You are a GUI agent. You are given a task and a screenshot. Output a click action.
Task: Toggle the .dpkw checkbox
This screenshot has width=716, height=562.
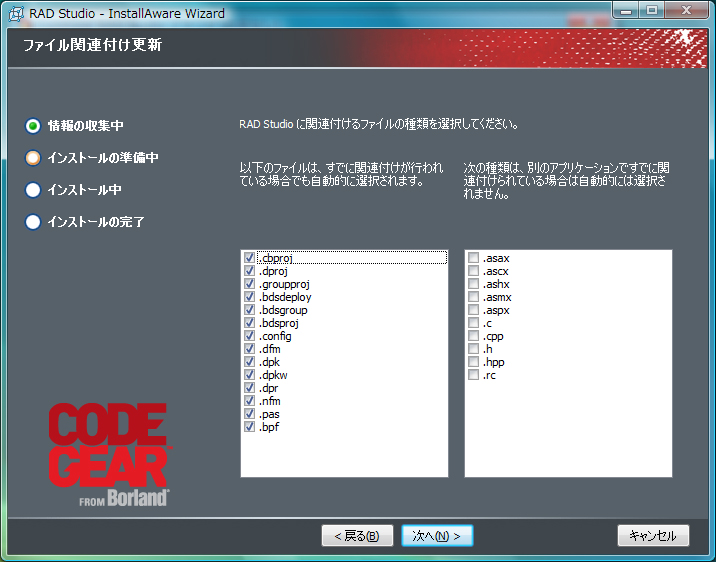point(249,375)
